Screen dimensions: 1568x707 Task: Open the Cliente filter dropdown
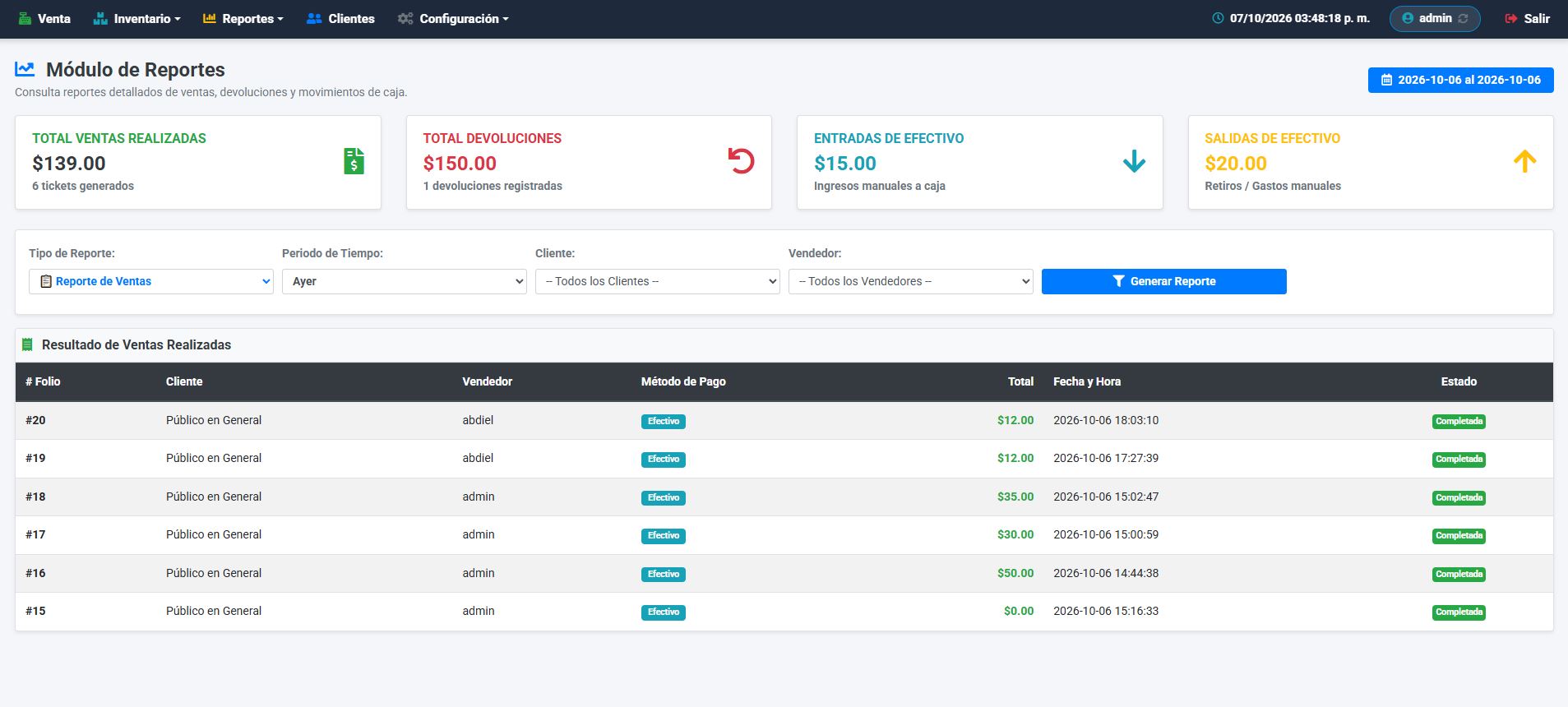pyautogui.click(x=658, y=281)
